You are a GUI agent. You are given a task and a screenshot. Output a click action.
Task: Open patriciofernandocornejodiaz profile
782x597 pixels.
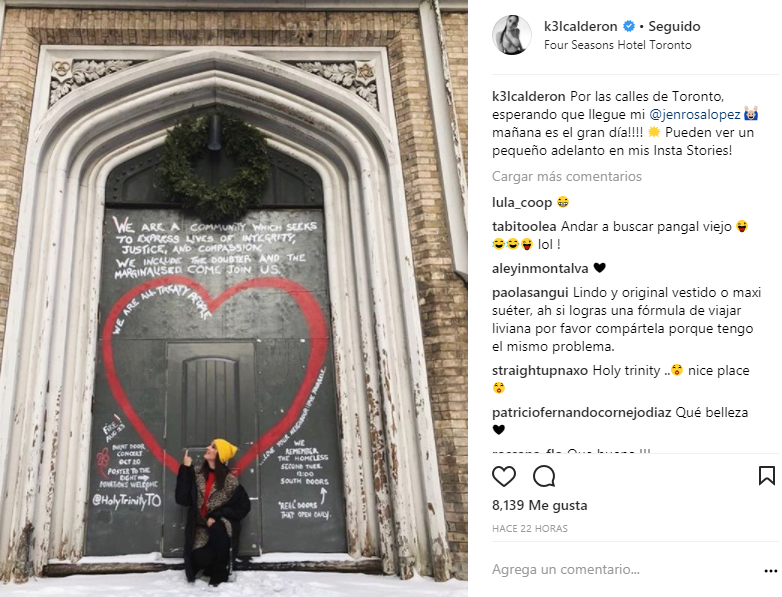582,413
